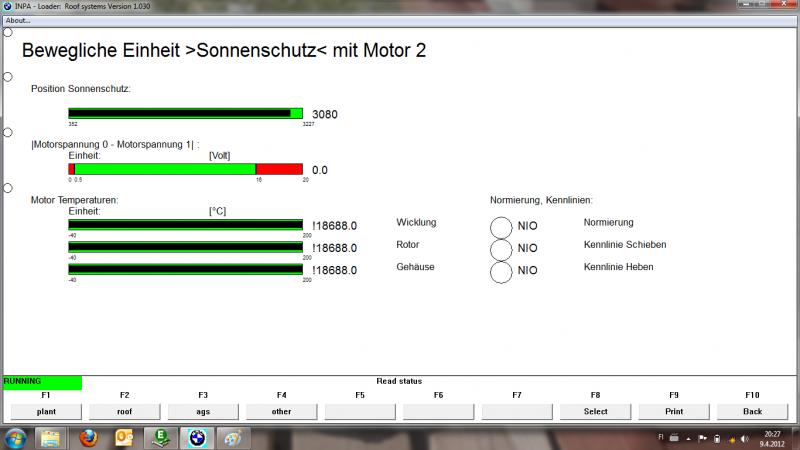Click the small circle directly under About...
The width and height of the screenshot is (800, 450).
[x=8, y=33]
